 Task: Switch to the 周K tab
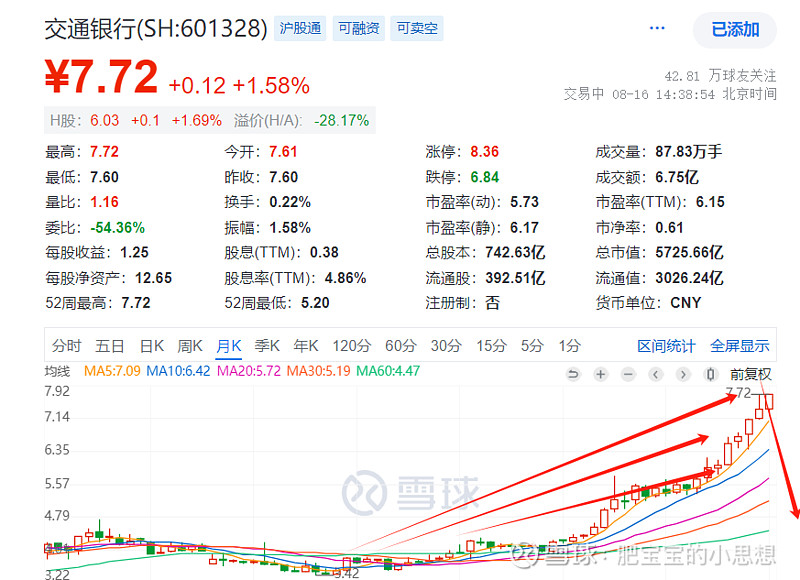point(190,346)
